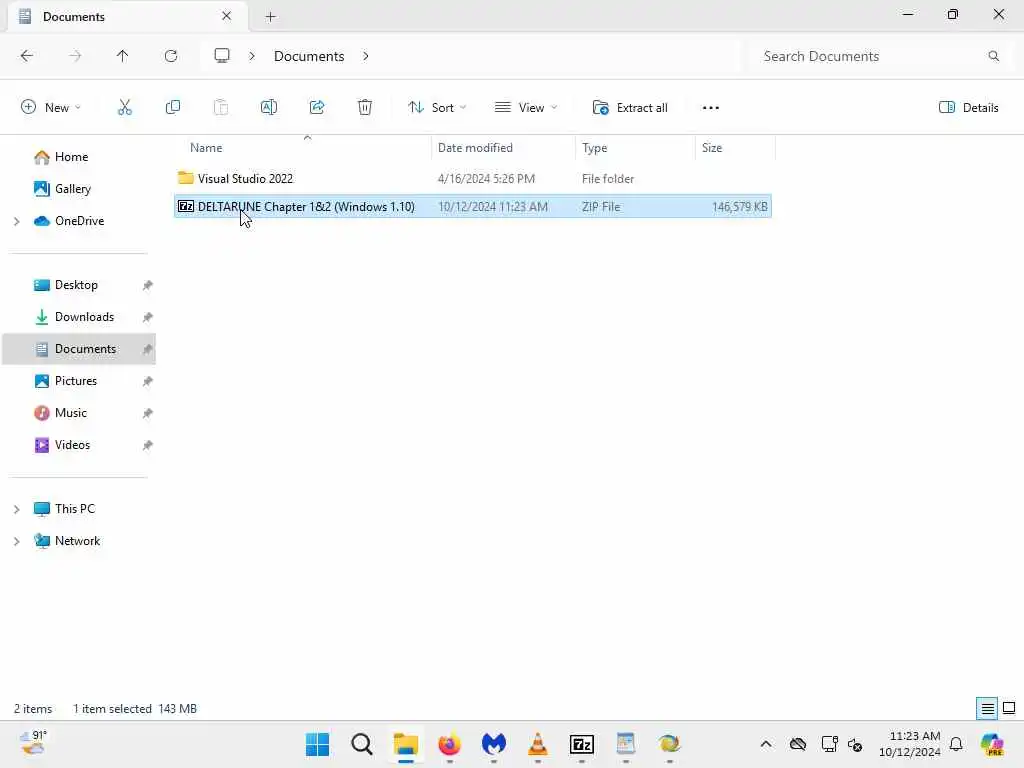Click the Documents tab title
1024x768 pixels.
pyautogui.click(x=74, y=17)
